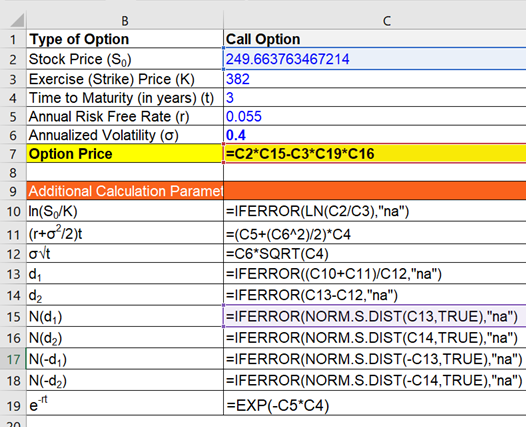526x427 pixels.
Task: Select row 17 header
Action: [x=13, y=359]
